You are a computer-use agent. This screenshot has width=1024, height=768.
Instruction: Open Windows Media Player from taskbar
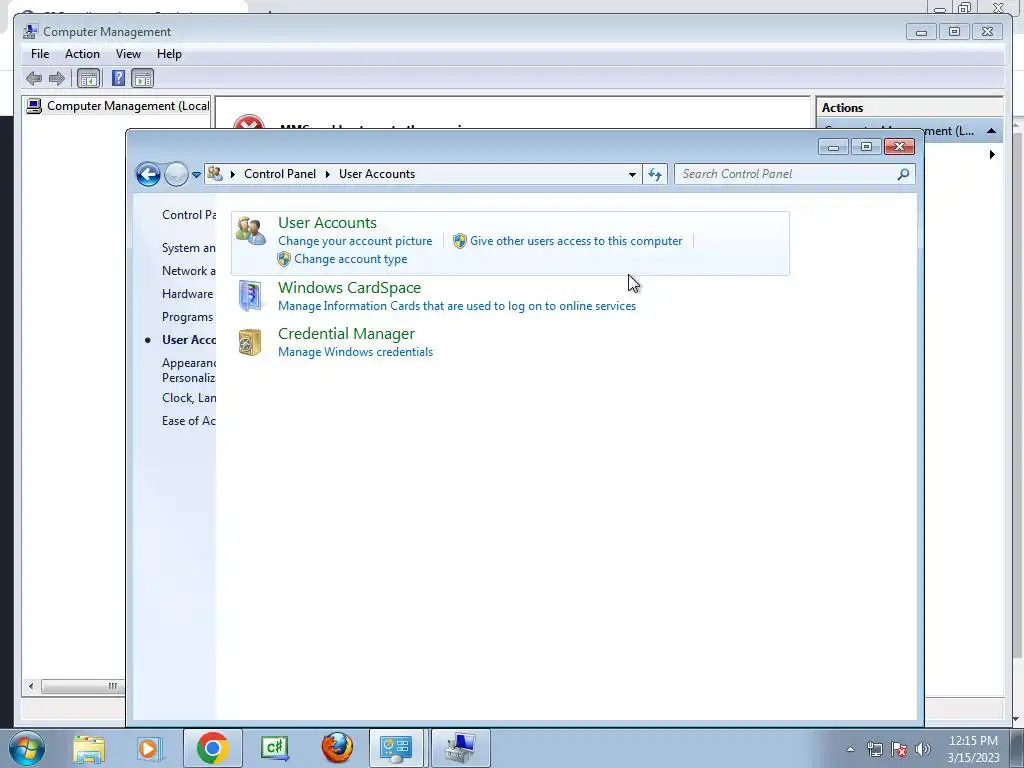tap(148, 748)
